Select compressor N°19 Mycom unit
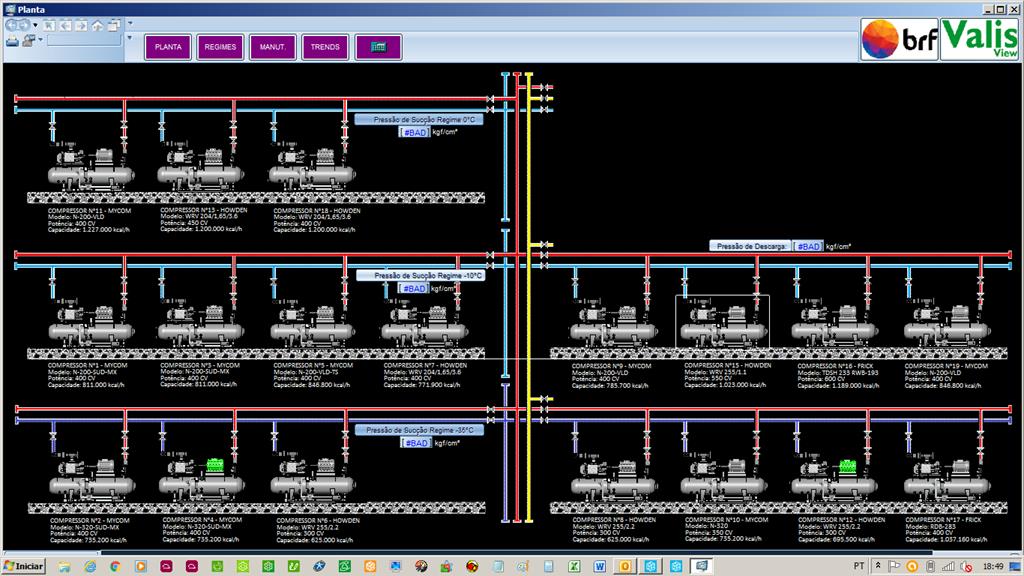 (947, 323)
